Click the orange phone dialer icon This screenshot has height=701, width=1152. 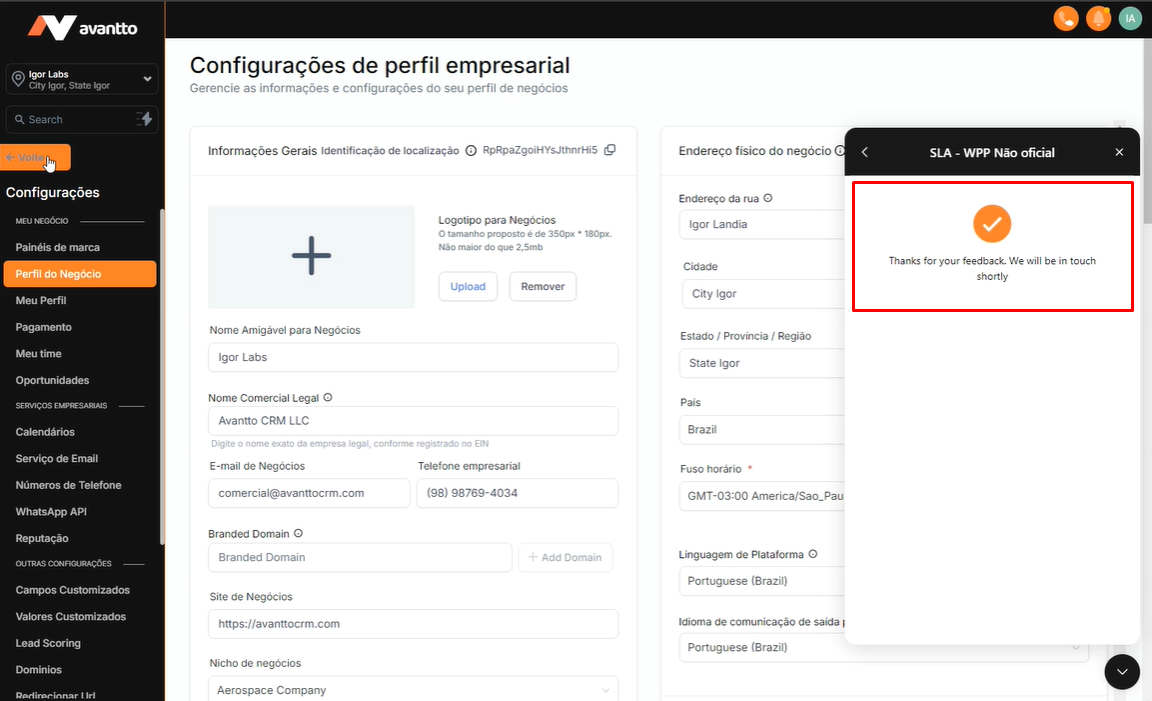(x=1066, y=18)
